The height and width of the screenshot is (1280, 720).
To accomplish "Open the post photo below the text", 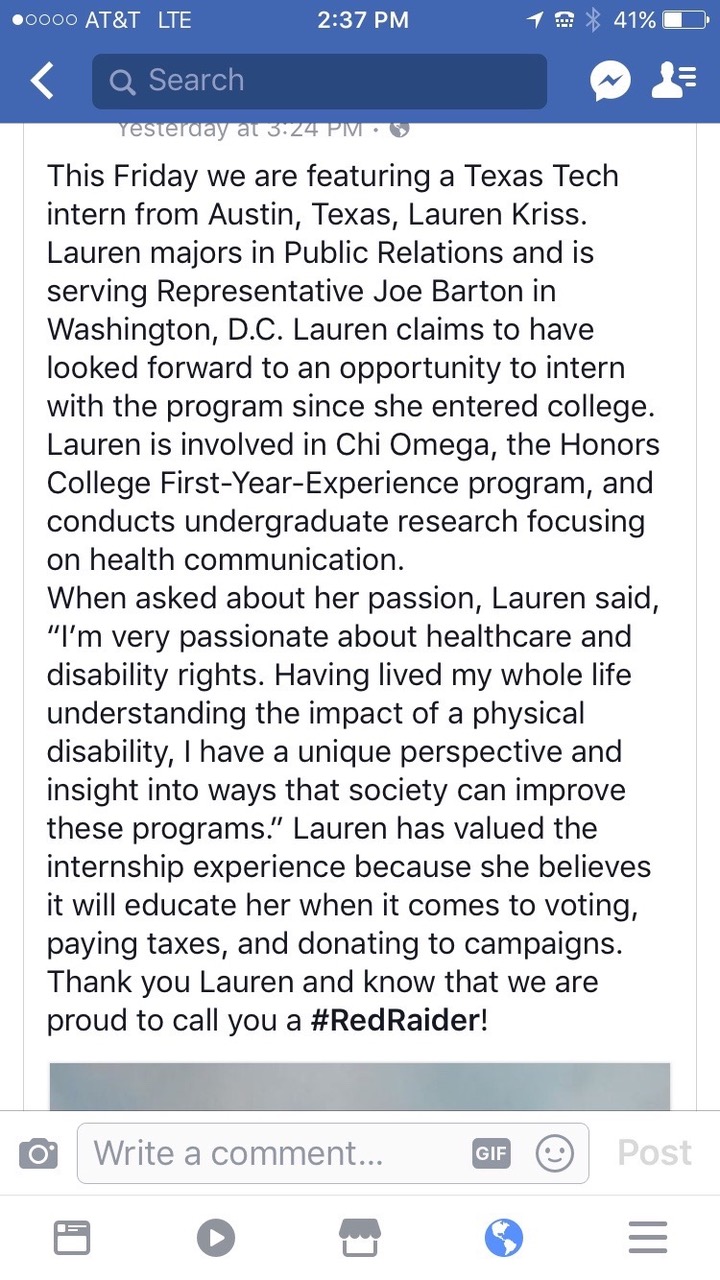I will coord(360,1086).
